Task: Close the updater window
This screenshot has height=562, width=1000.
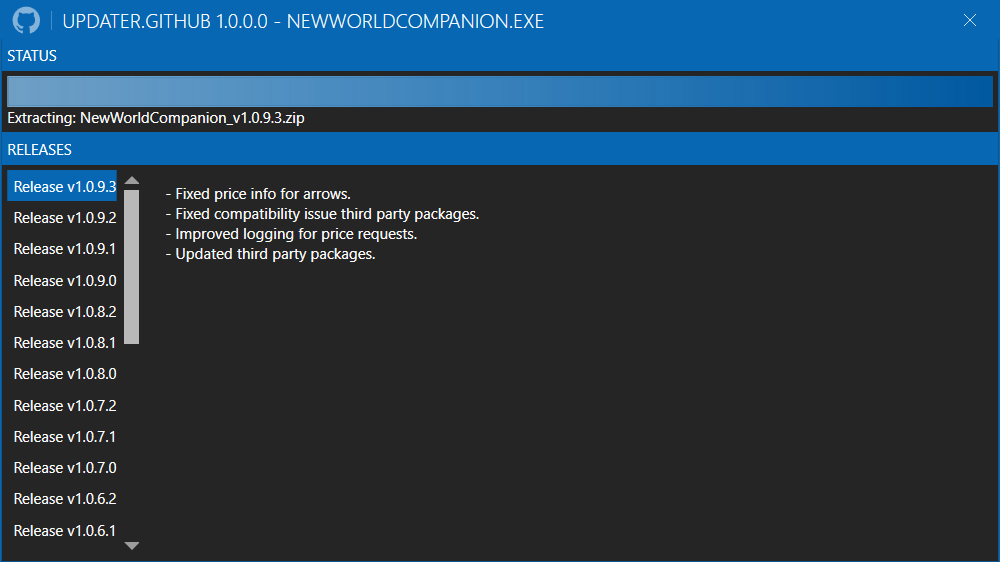Action: tap(969, 20)
